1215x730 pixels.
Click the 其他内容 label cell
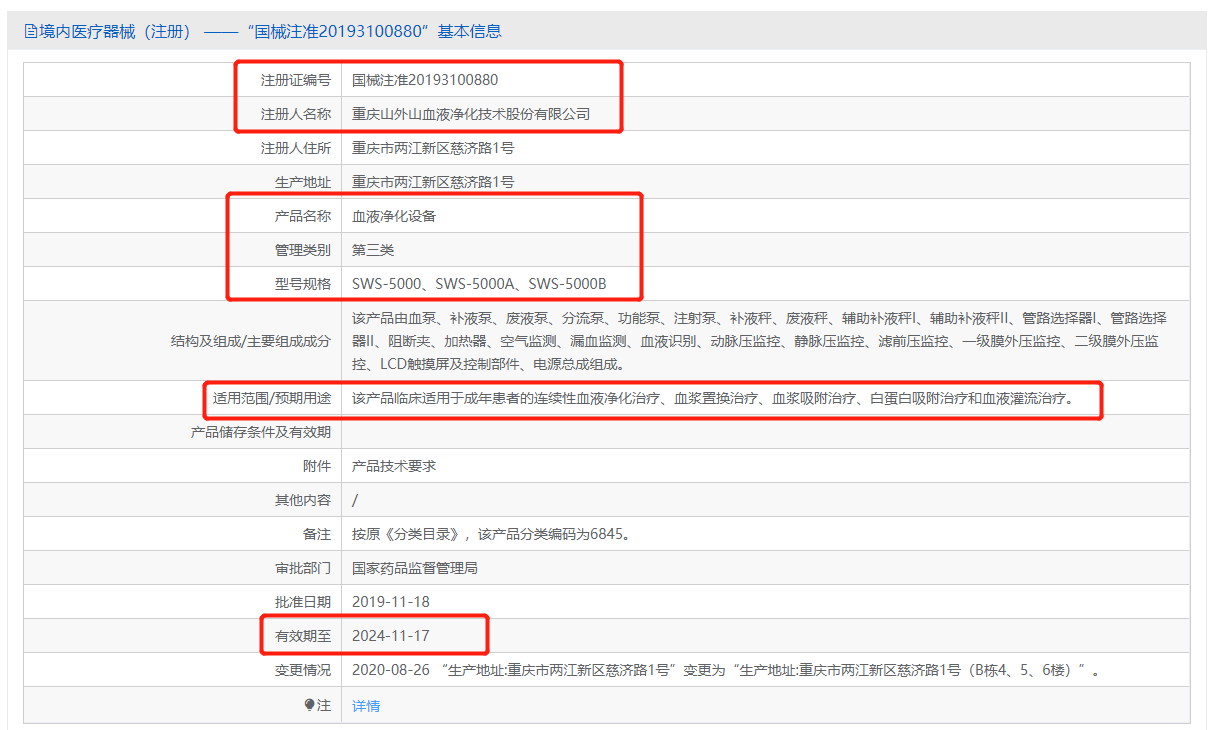183,500
